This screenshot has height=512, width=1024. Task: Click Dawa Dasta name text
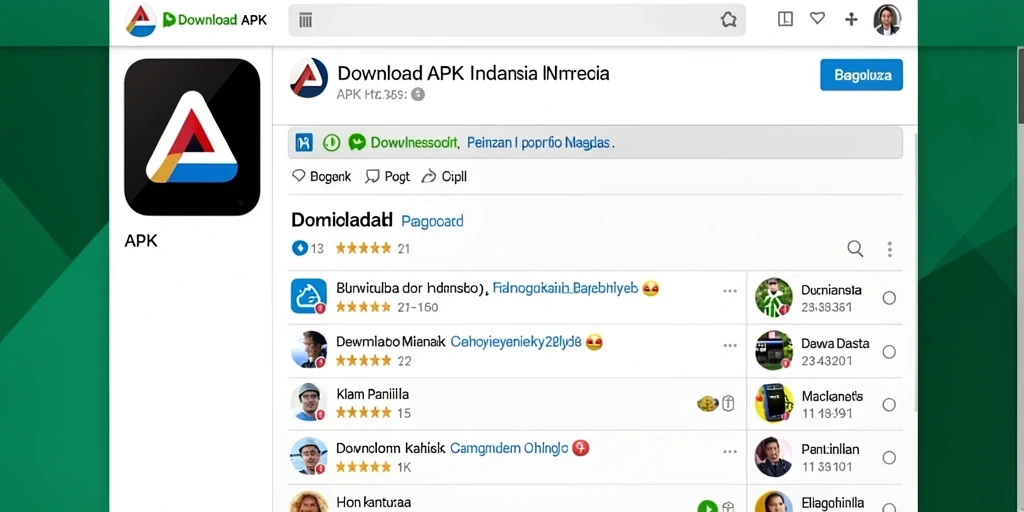835,344
